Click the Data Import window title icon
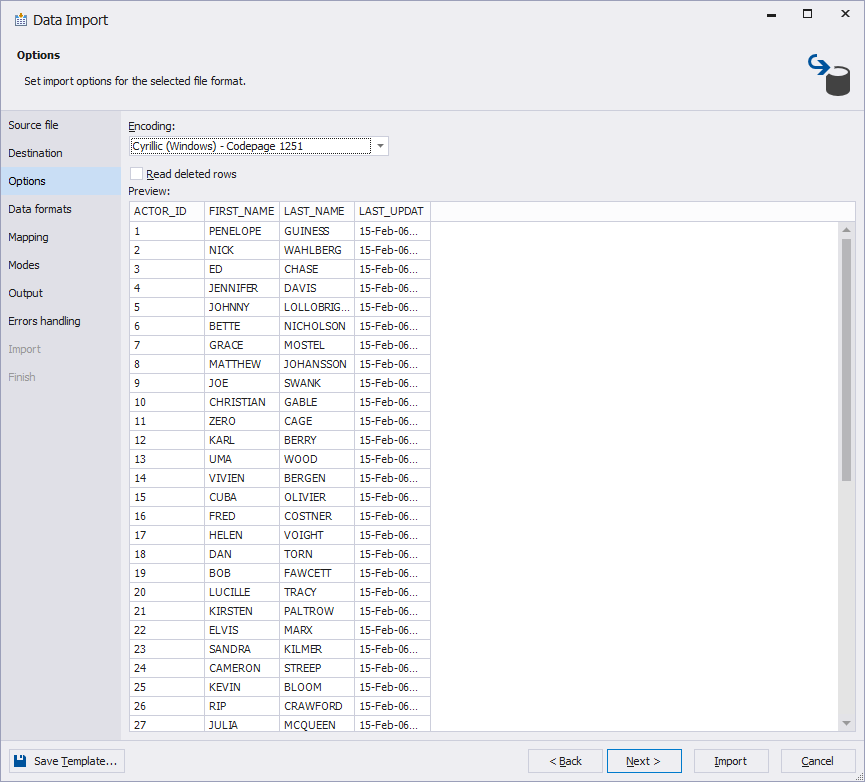 [x=20, y=20]
